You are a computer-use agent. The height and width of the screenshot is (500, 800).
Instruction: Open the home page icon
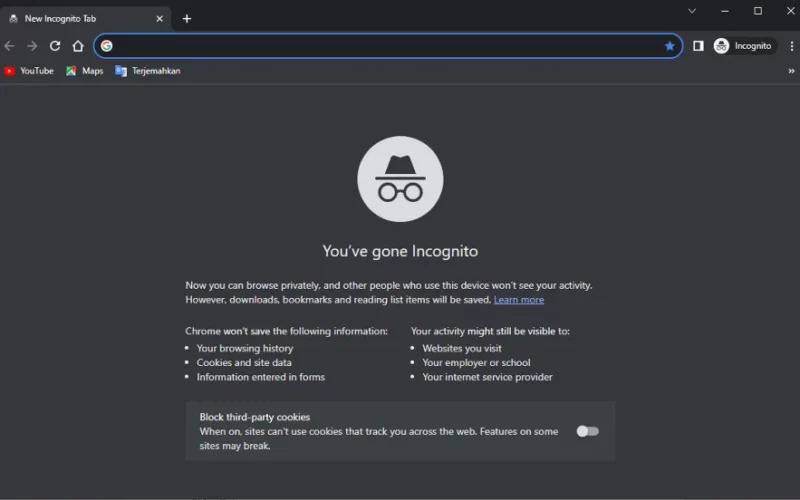pos(78,46)
